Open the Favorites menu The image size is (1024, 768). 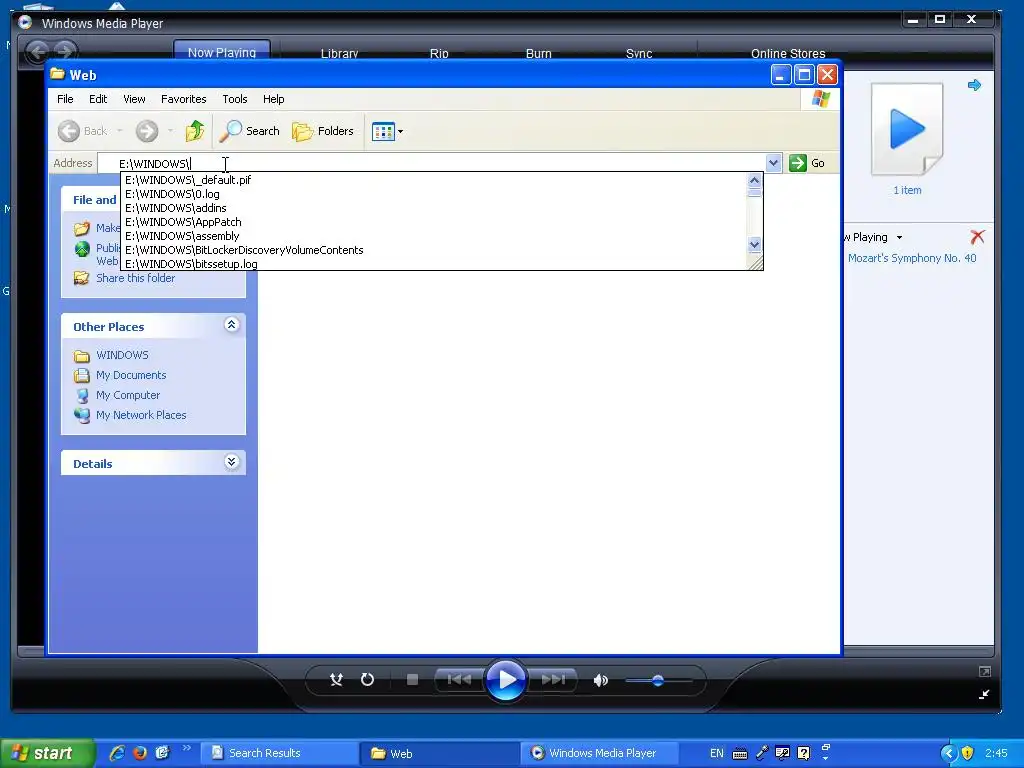[x=184, y=99]
